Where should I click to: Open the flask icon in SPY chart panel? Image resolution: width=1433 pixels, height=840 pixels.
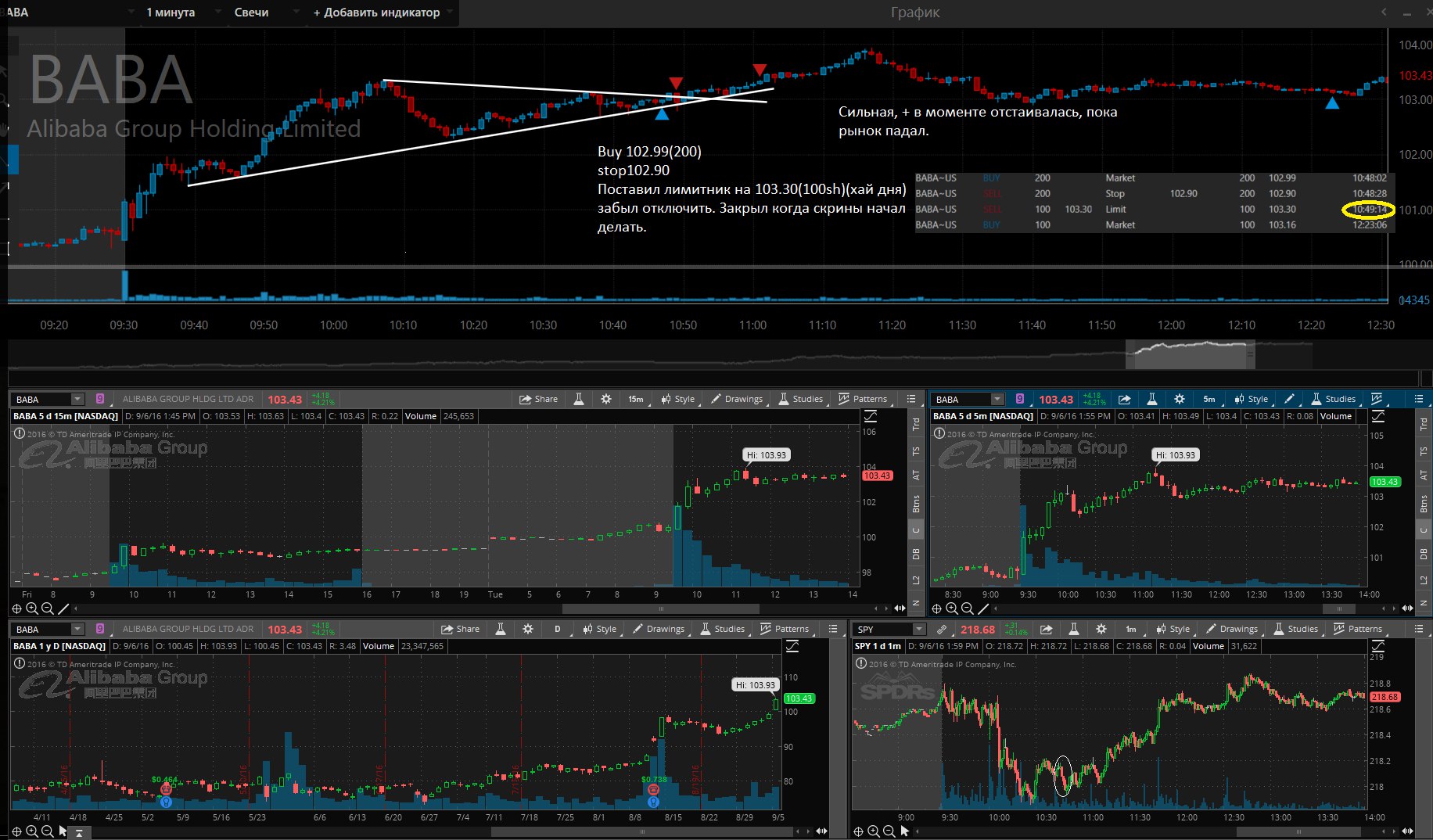[1073, 629]
